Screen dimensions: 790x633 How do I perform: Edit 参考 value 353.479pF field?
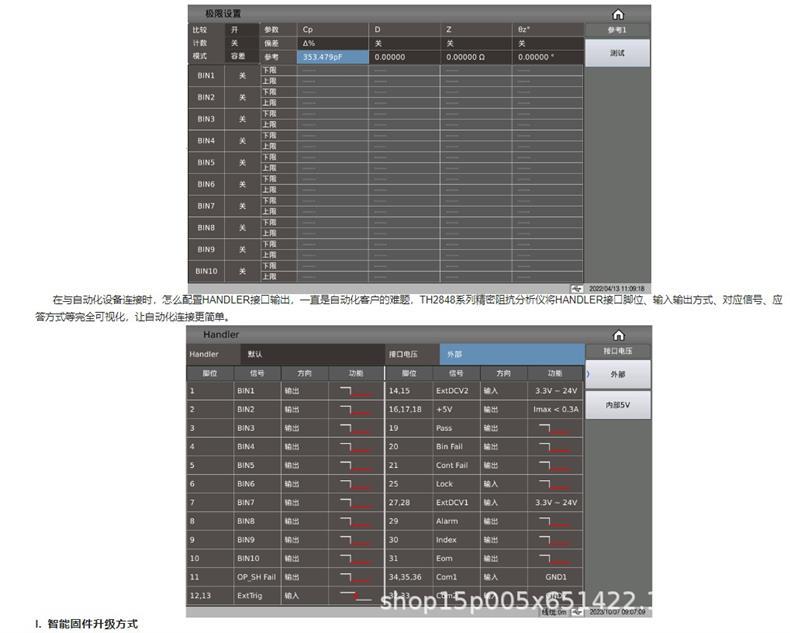pyautogui.click(x=333, y=57)
